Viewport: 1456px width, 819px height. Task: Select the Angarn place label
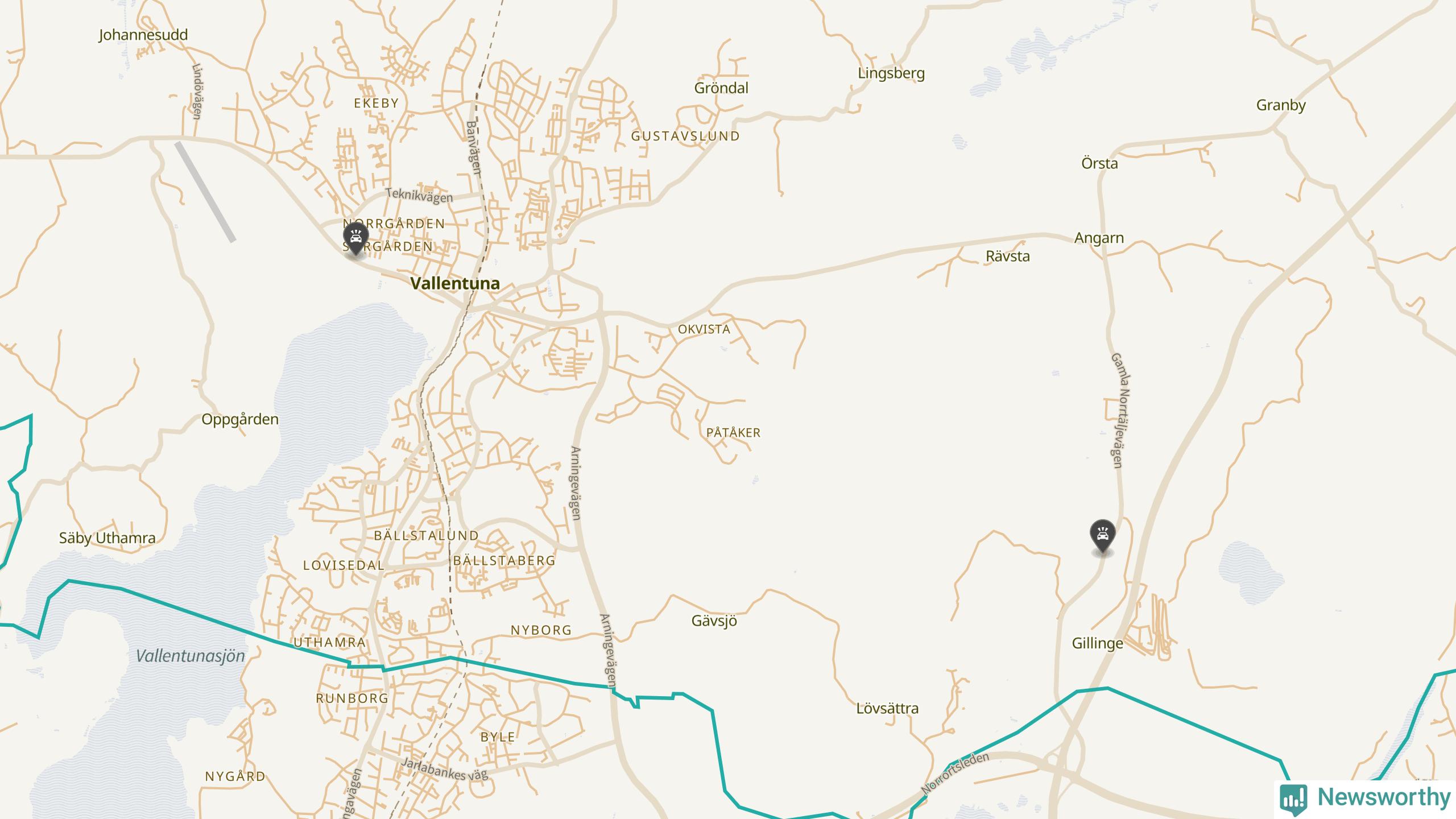point(1099,238)
